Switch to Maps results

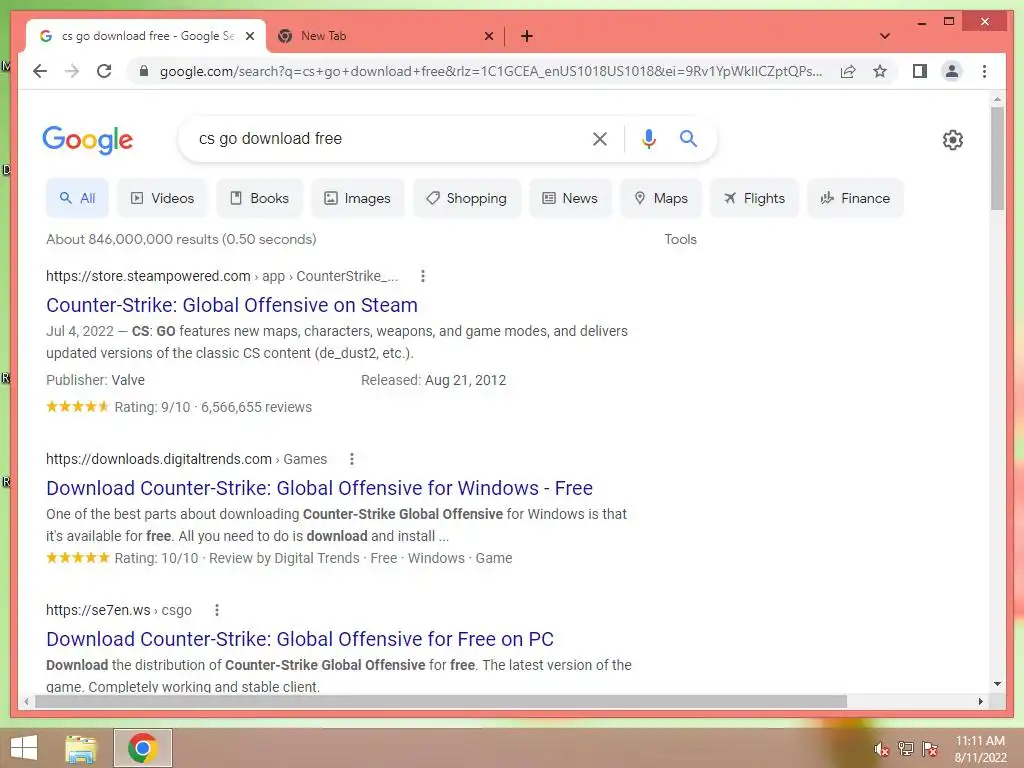(661, 198)
